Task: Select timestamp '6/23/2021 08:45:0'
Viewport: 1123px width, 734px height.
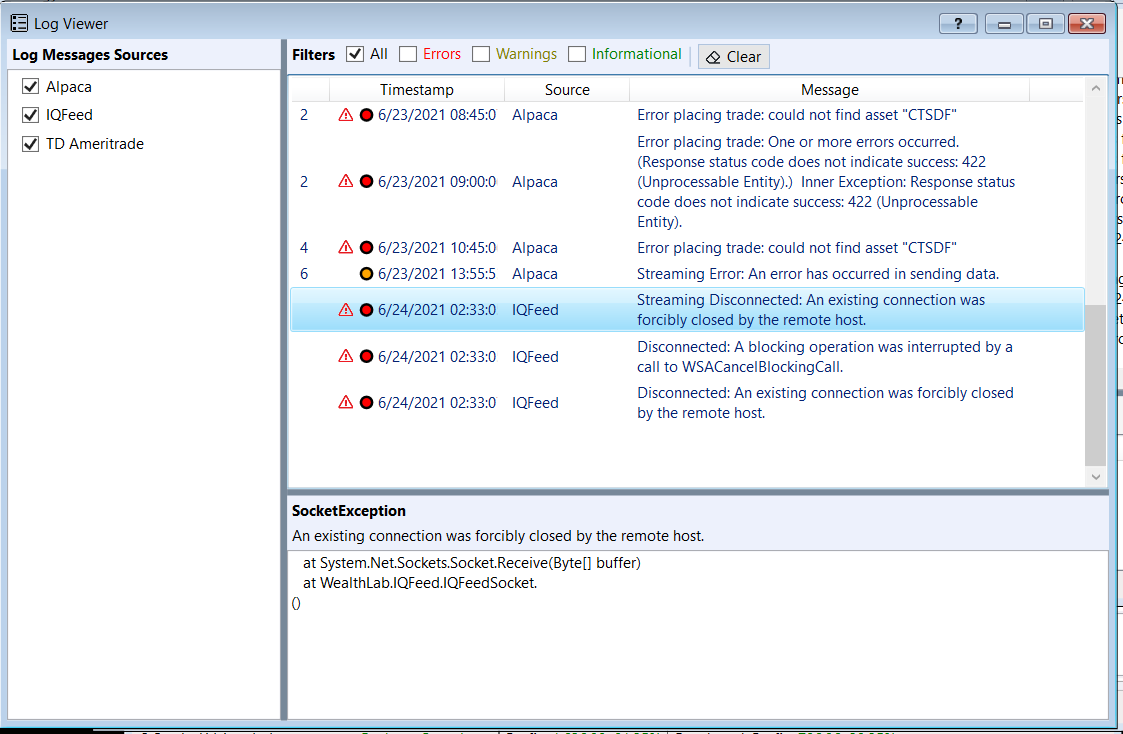Action: [437, 115]
